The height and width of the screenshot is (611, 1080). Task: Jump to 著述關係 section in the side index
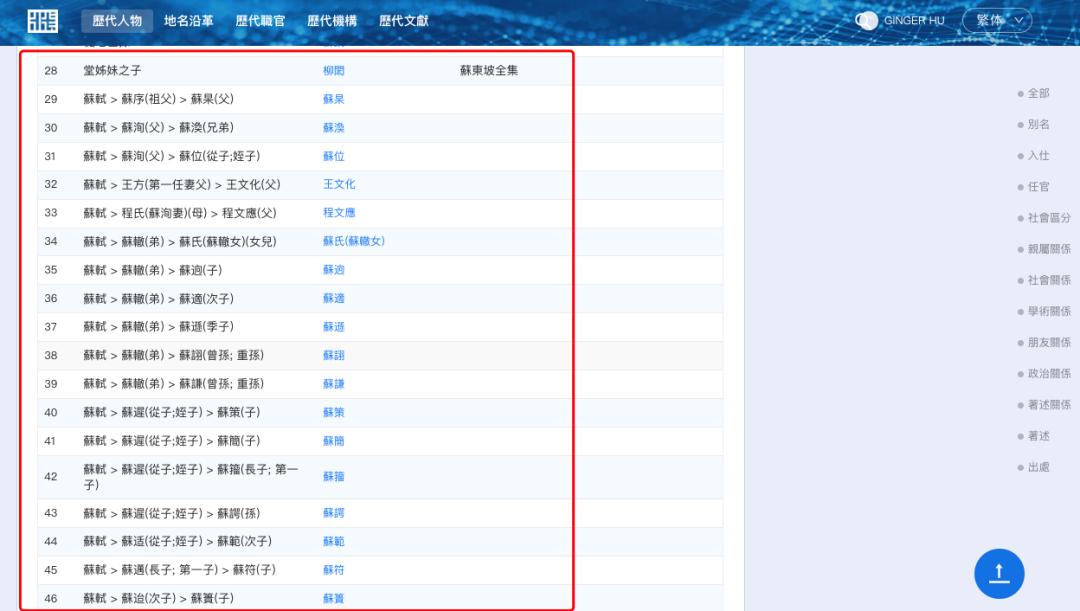(1049, 404)
